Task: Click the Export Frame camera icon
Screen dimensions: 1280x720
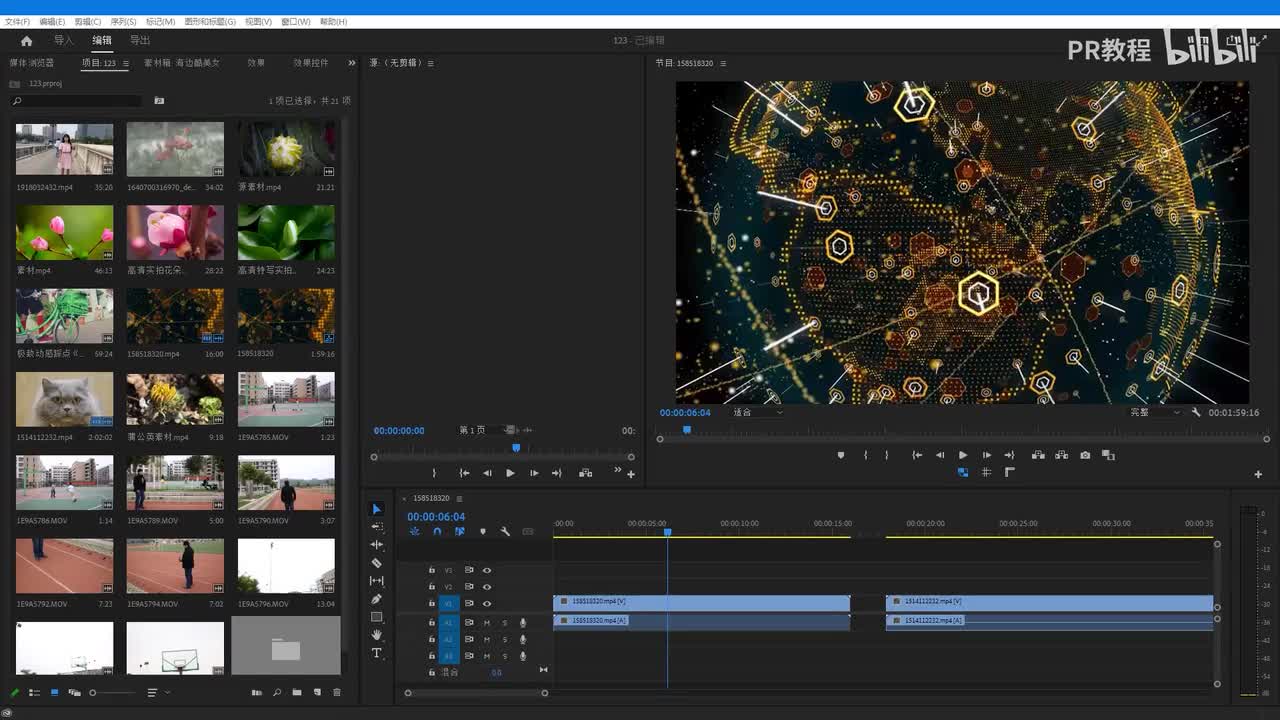Action: [x=1085, y=455]
